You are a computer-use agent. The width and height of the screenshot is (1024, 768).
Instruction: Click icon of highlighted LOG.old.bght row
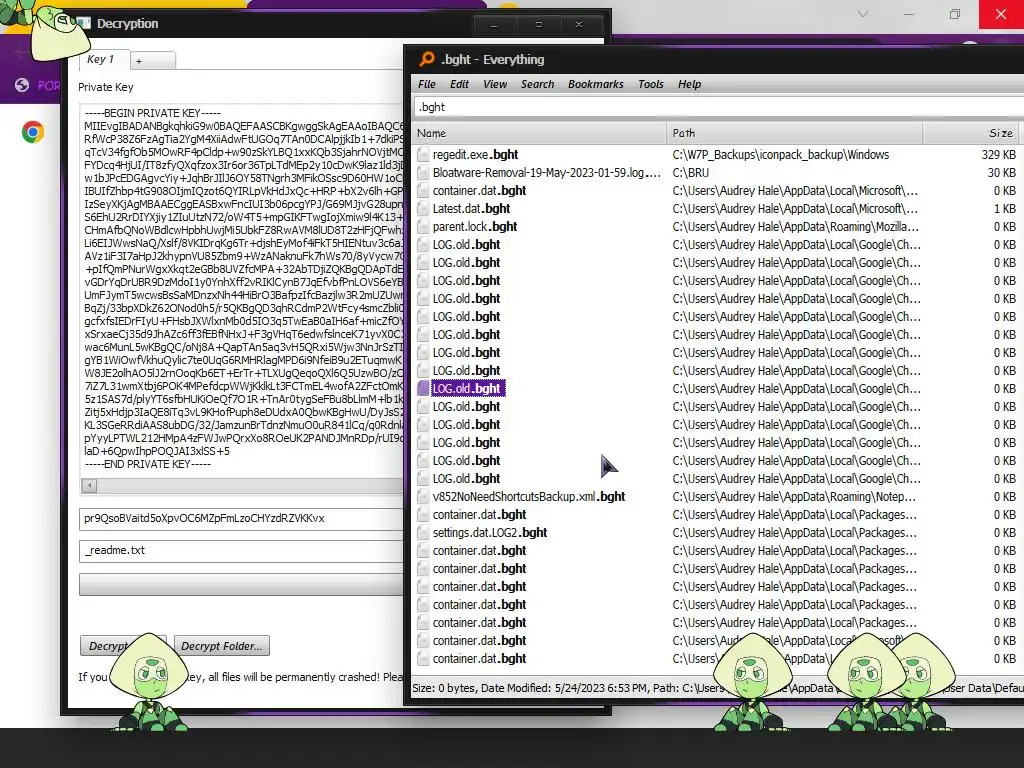423,389
